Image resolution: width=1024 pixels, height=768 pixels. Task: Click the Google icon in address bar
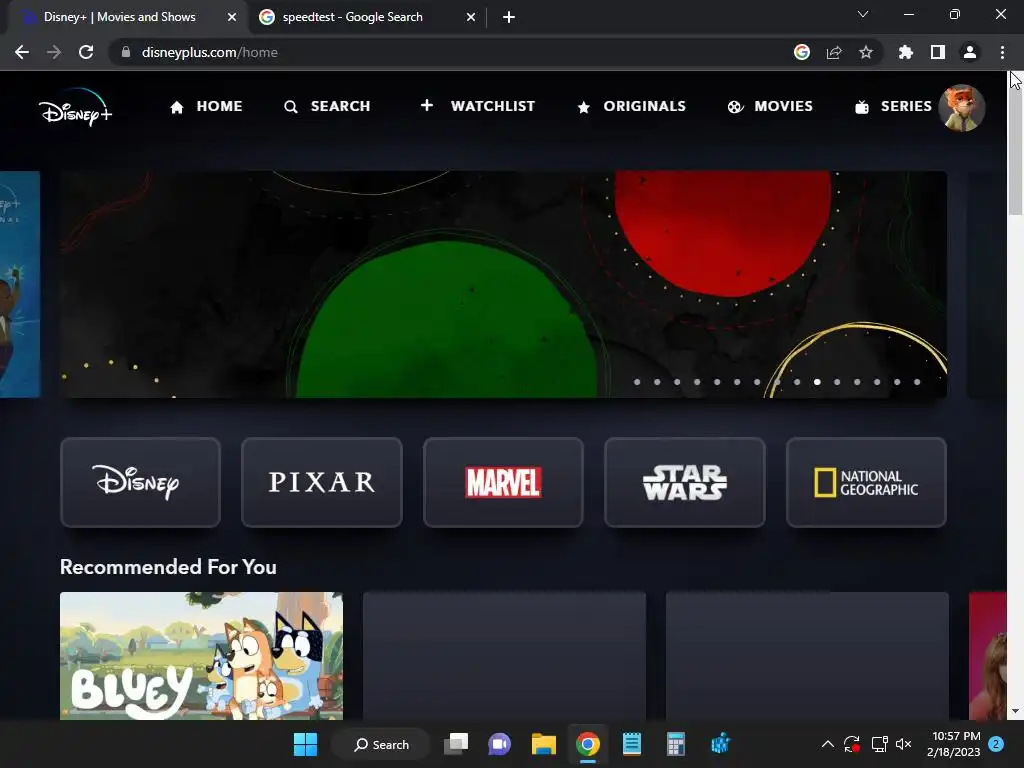tap(802, 52)
